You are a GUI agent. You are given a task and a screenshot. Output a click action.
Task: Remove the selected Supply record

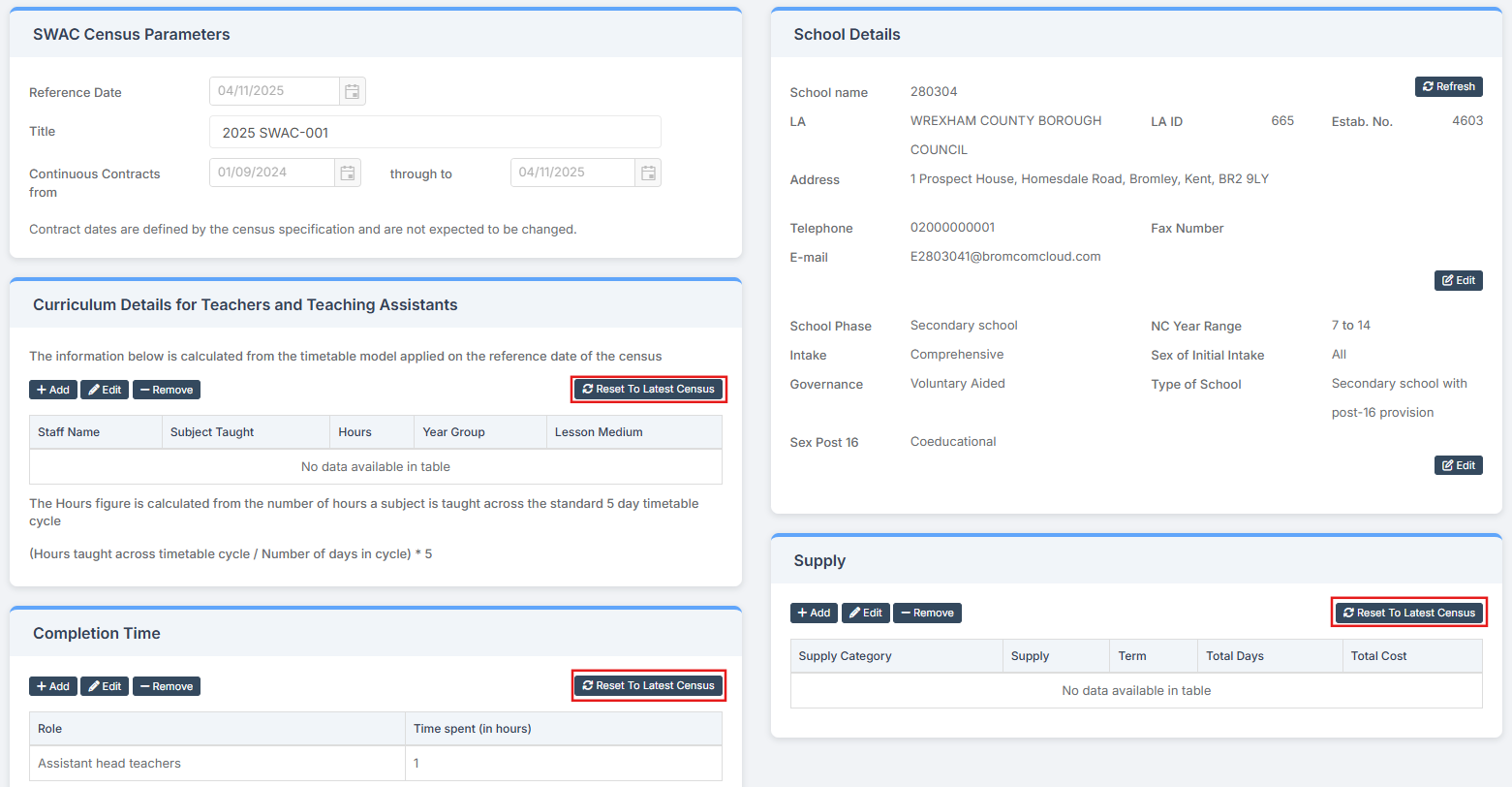927,613
